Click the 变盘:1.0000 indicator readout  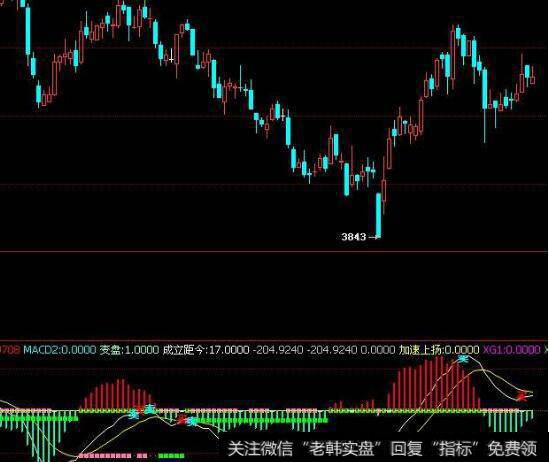pyautogui.click(x=129, y=350)
